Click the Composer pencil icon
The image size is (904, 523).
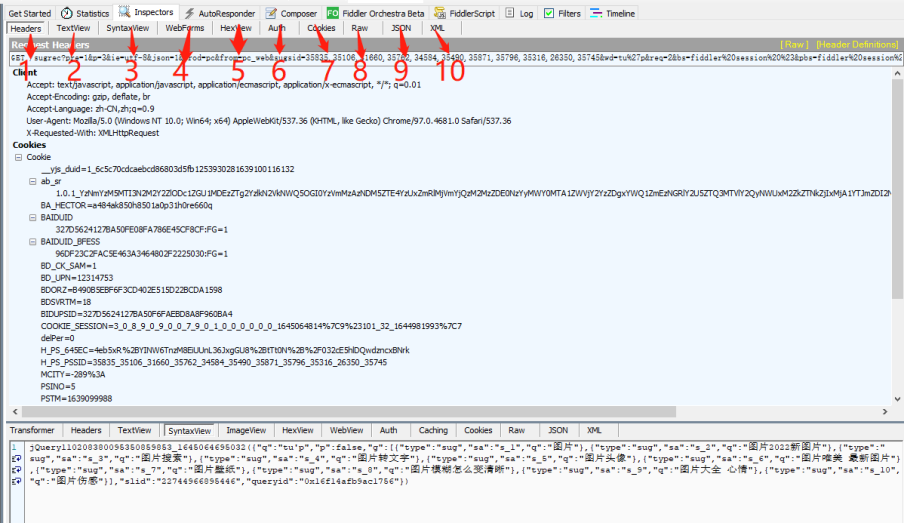(271, 13)
